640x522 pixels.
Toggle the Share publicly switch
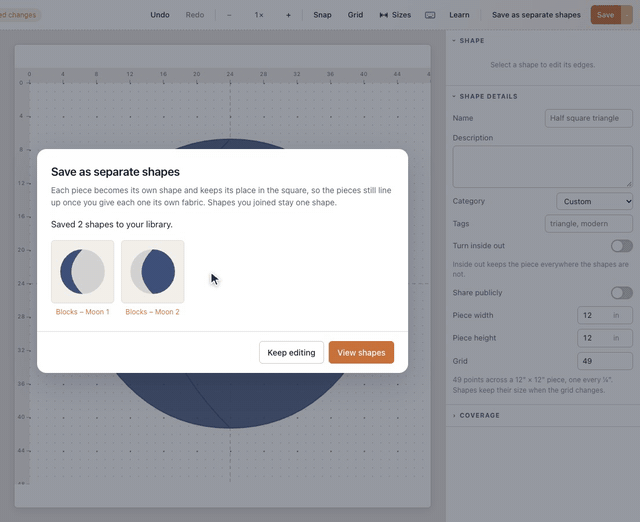coord(622,293)
